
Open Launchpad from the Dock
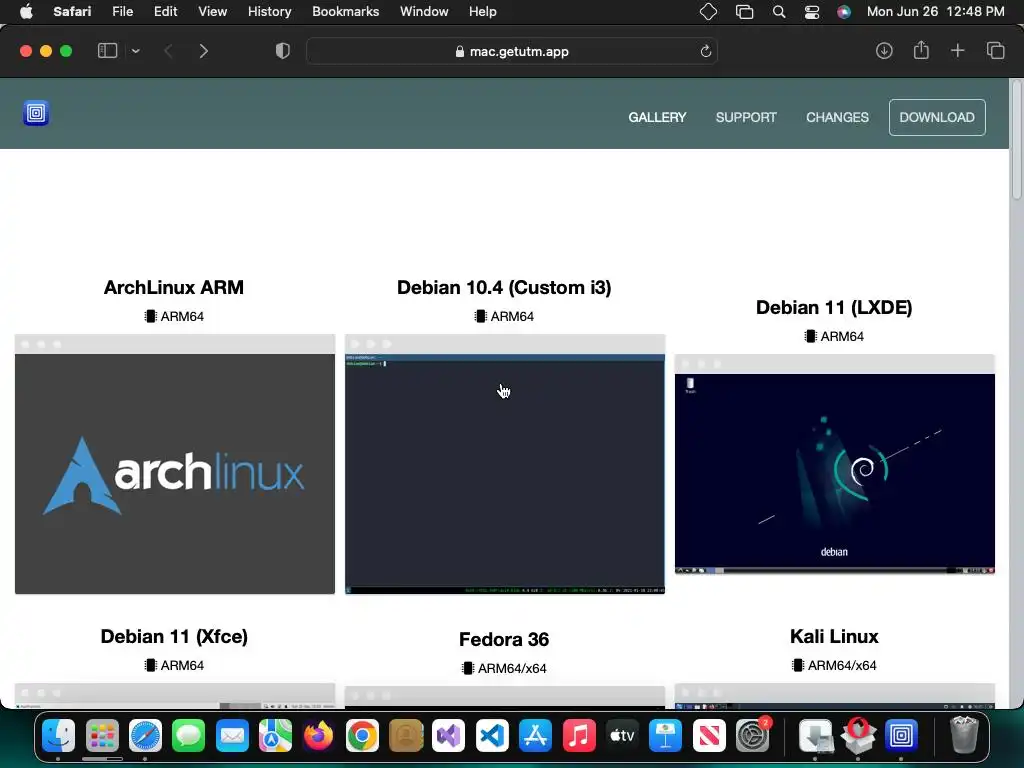click(102, 735)
